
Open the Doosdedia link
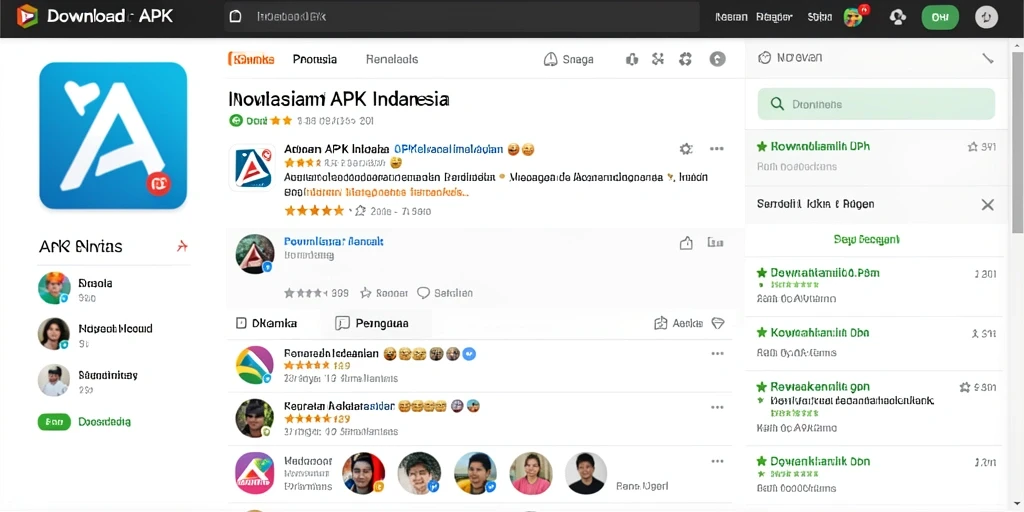[104, 422]
